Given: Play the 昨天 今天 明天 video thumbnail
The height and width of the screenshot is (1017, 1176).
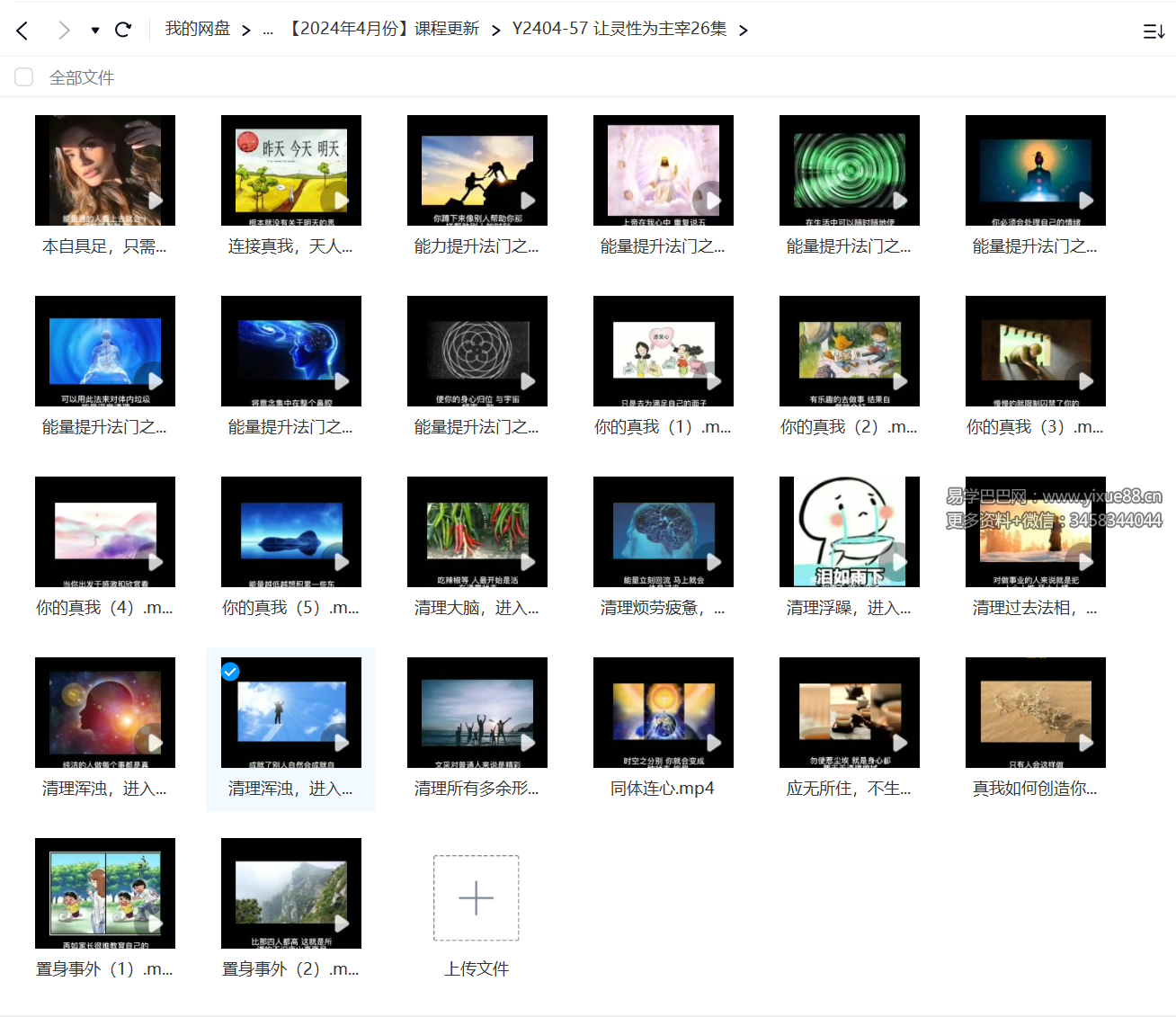Looking at the screenshot, I should tap(290, 170).
